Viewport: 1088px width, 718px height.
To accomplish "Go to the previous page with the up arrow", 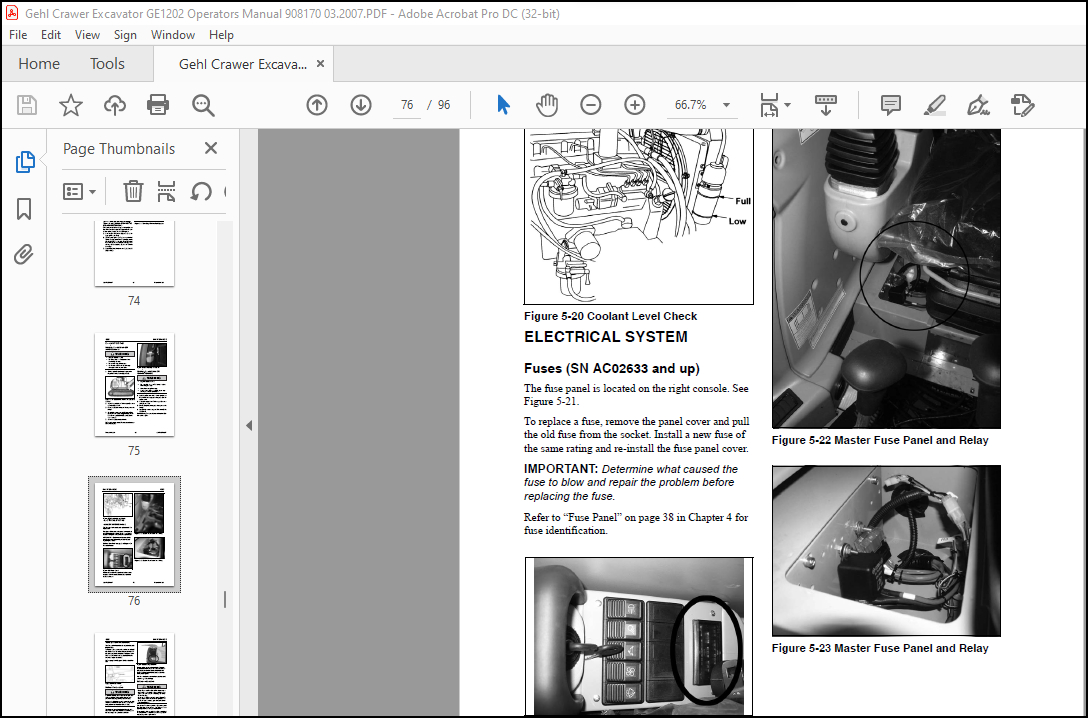I will [x=317, y=105].
